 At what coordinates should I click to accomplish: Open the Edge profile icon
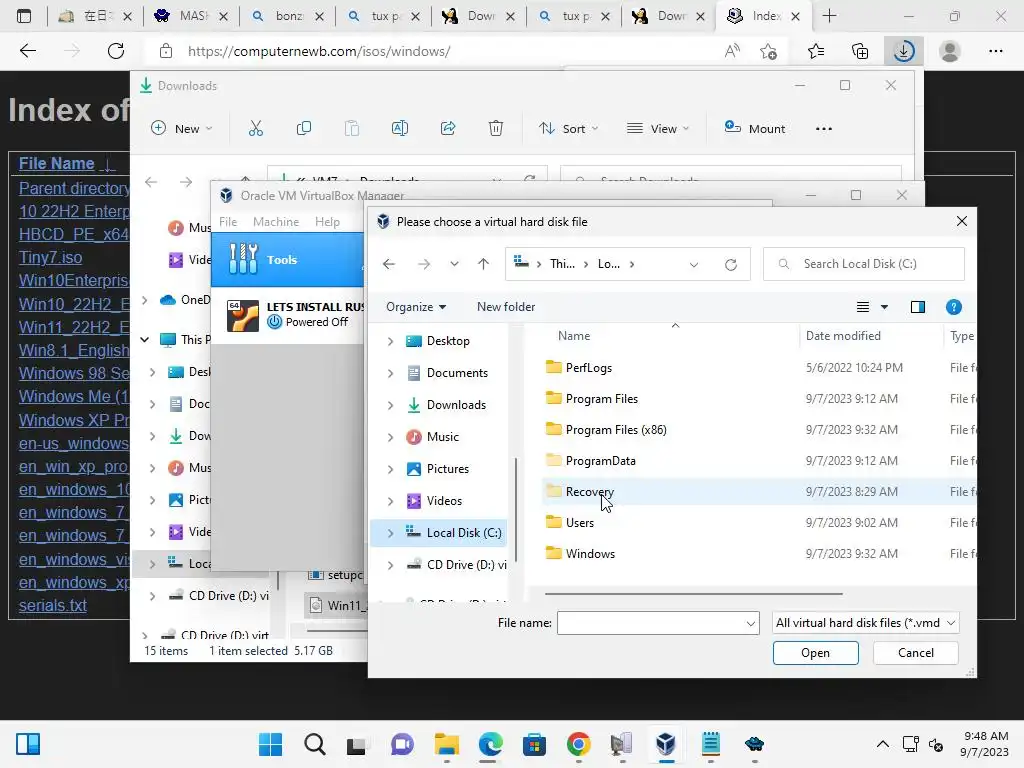tap(950, 51)
